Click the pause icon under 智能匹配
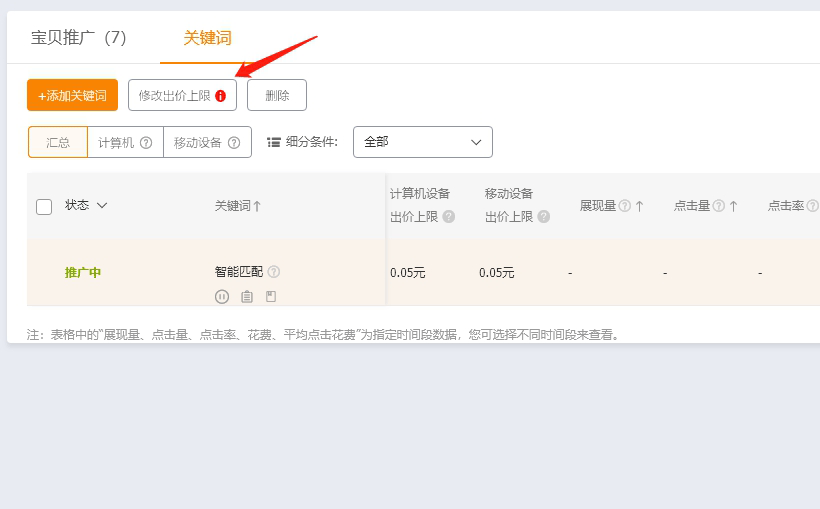 (222, 296)
